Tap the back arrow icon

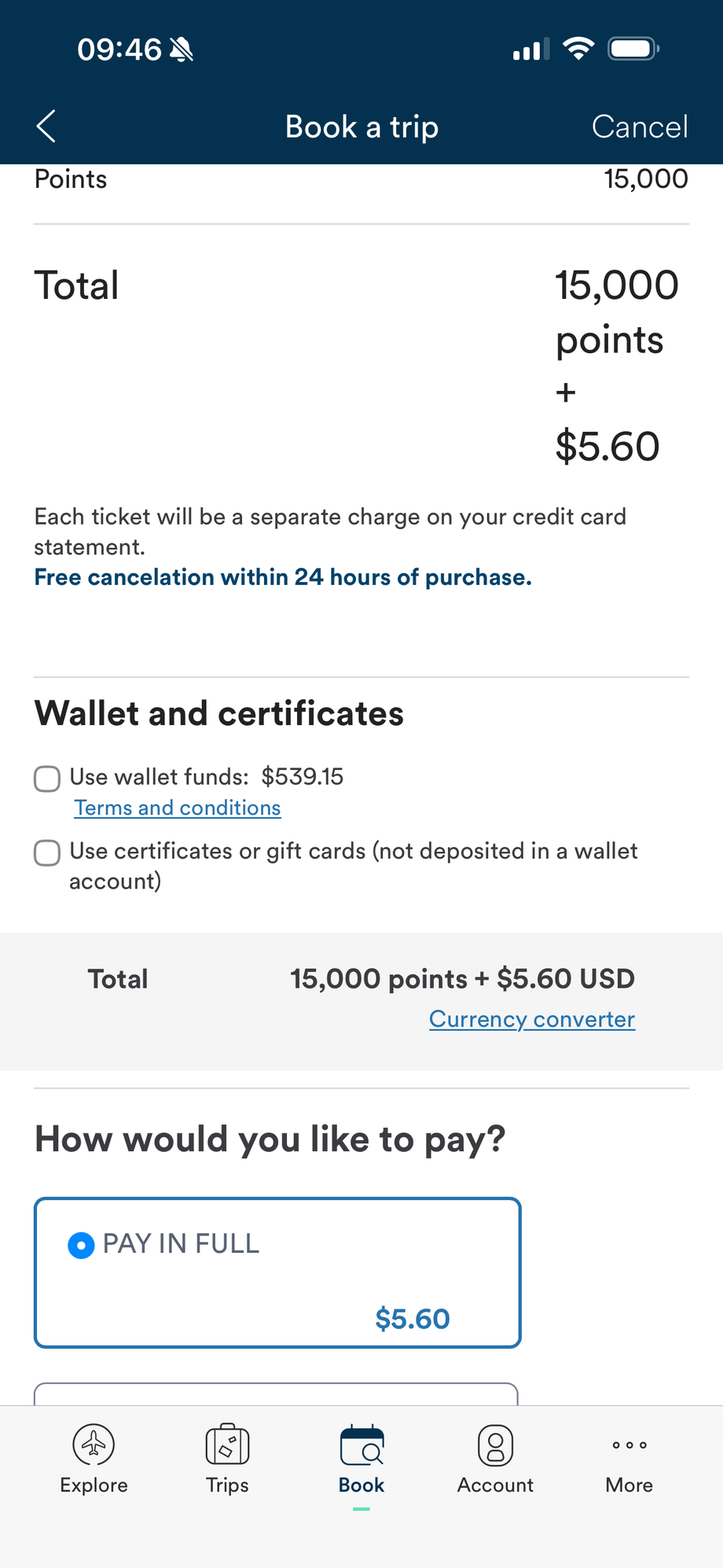pos(46,127)
